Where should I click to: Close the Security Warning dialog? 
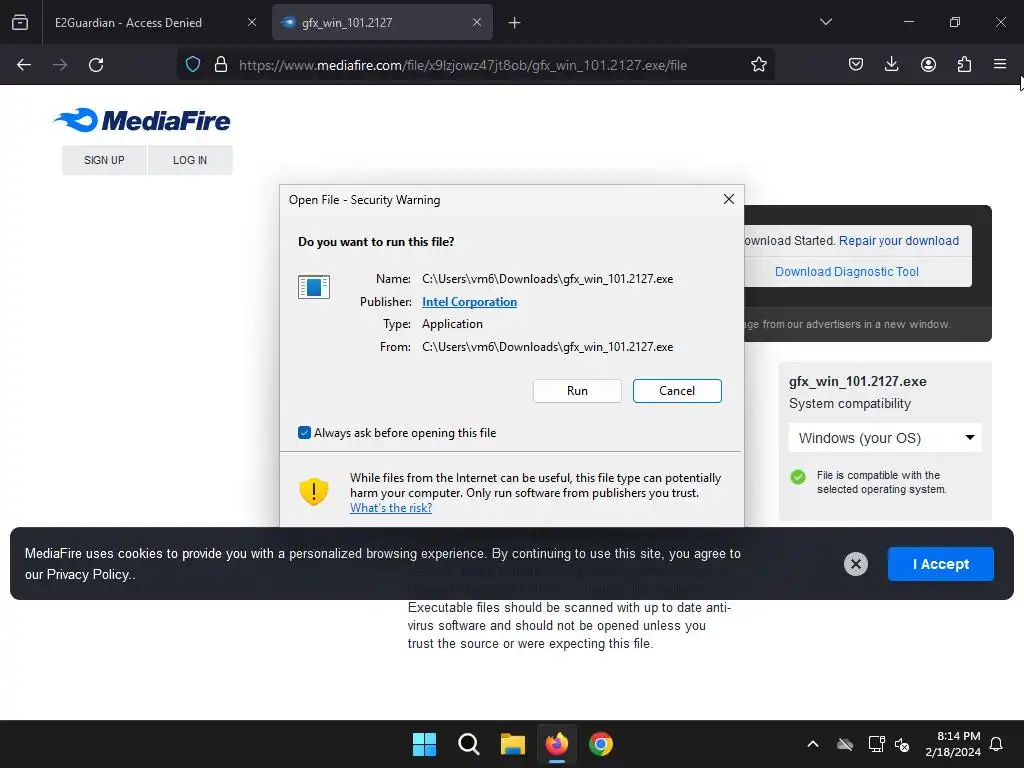[729, 199]
